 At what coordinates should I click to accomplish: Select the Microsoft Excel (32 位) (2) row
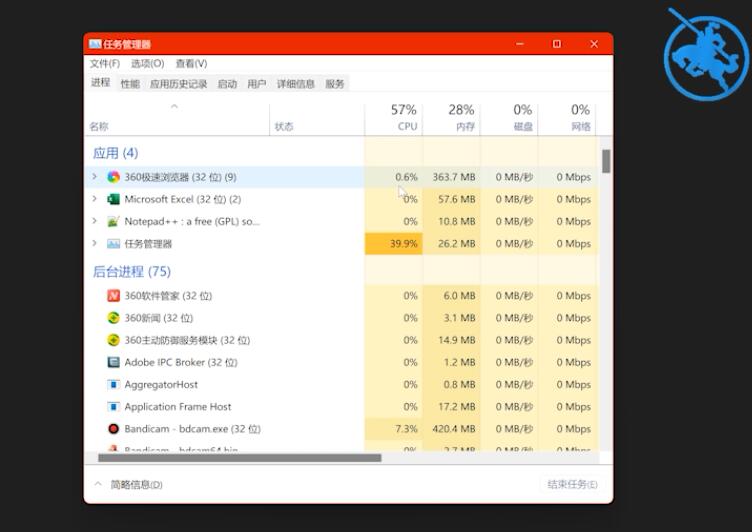coord(341,199)
